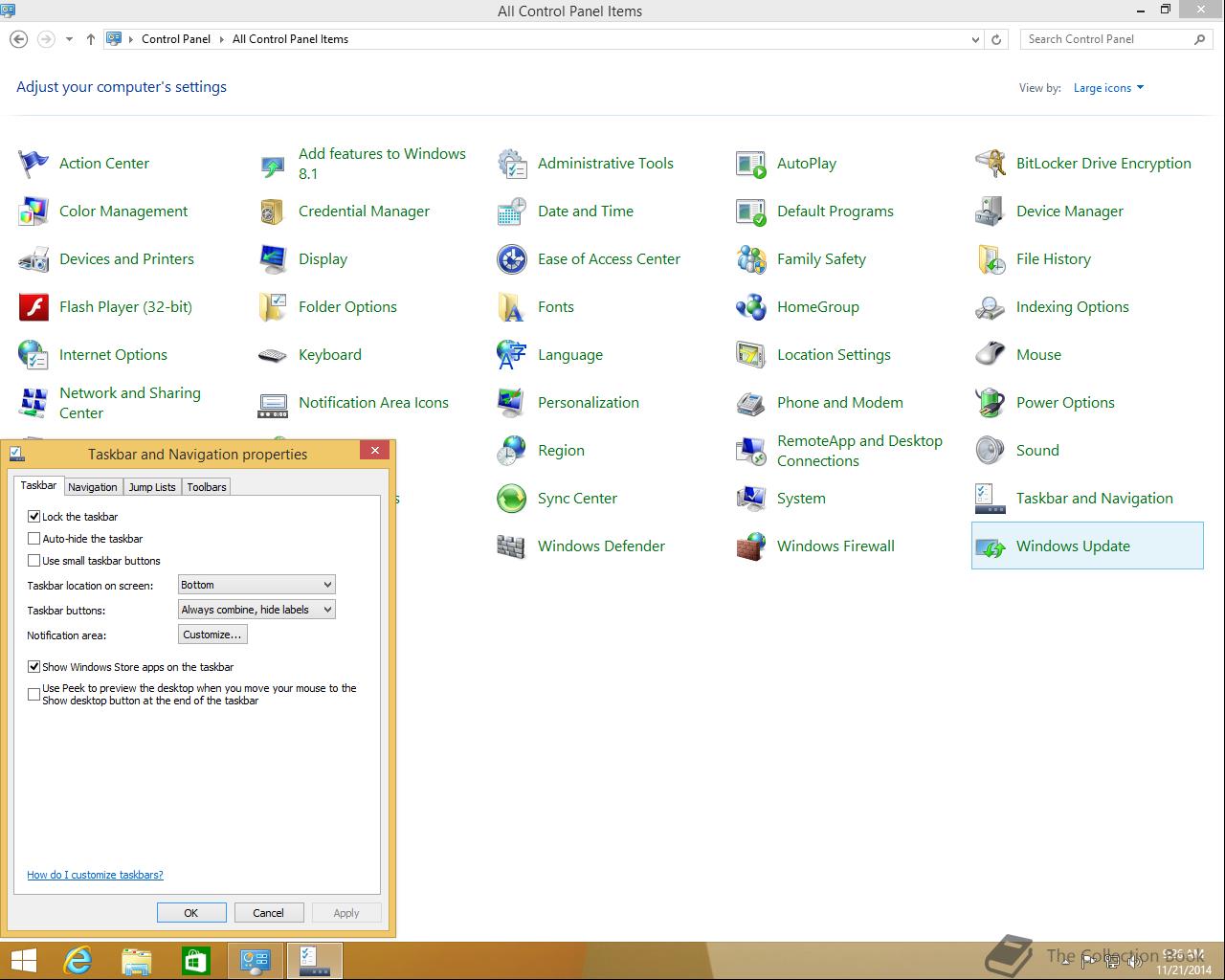The height and width of the screenshot is (980, 1225).
Task: Open Taskbar location on screen dropdown
Action: (x=256, y=585)
